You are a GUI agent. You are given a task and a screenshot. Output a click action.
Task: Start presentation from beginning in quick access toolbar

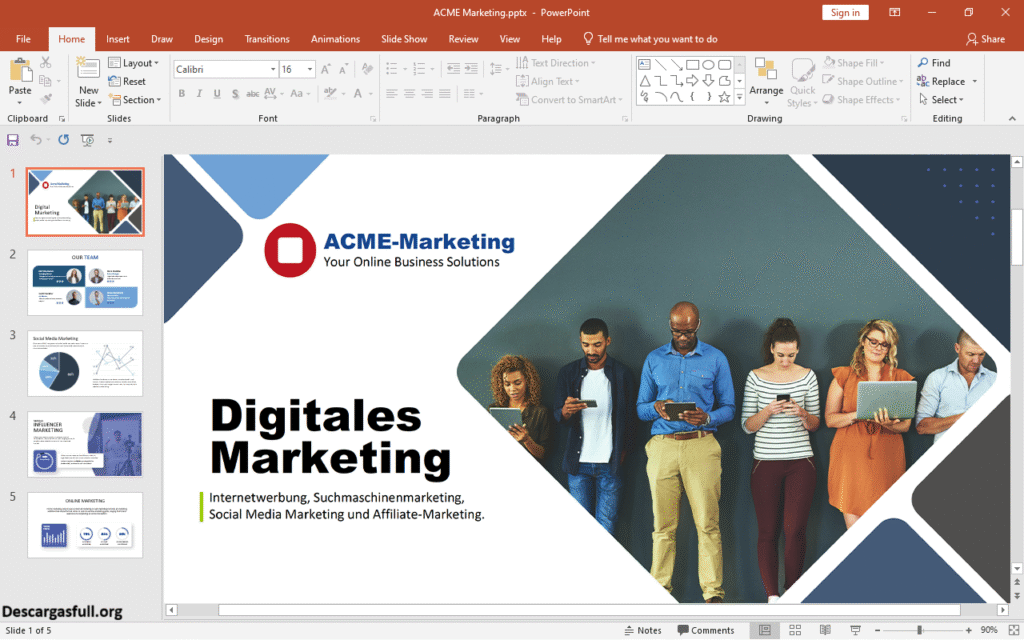(x=87, y=140)
